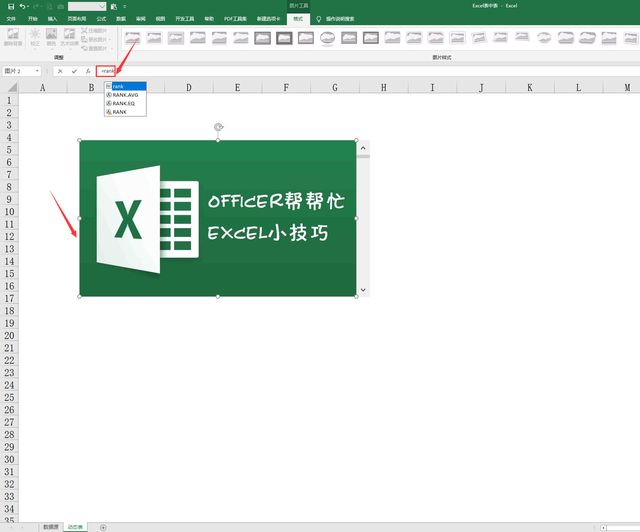Image resolution: width=640 pixels, height=532 pixels.
Task: Apply the second picture style thumbnail
Action: point(154,38)
